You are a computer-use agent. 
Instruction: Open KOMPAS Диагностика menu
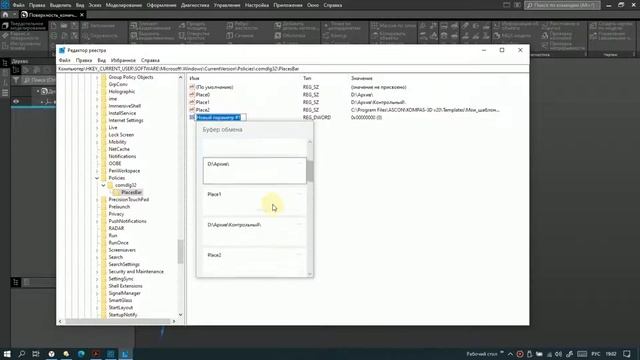195,5
